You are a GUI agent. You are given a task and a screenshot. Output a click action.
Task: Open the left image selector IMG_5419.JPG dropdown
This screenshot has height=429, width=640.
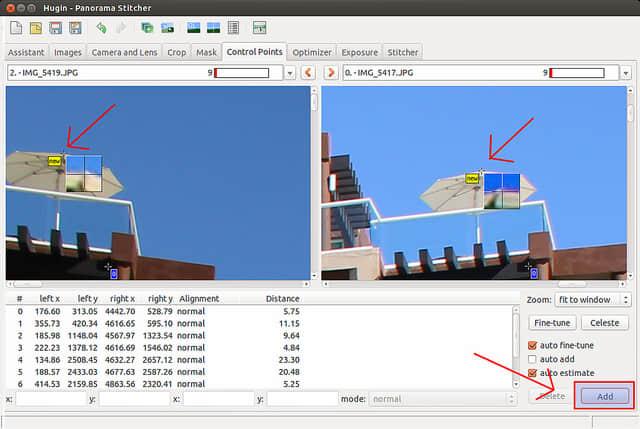tap(290, 73)
